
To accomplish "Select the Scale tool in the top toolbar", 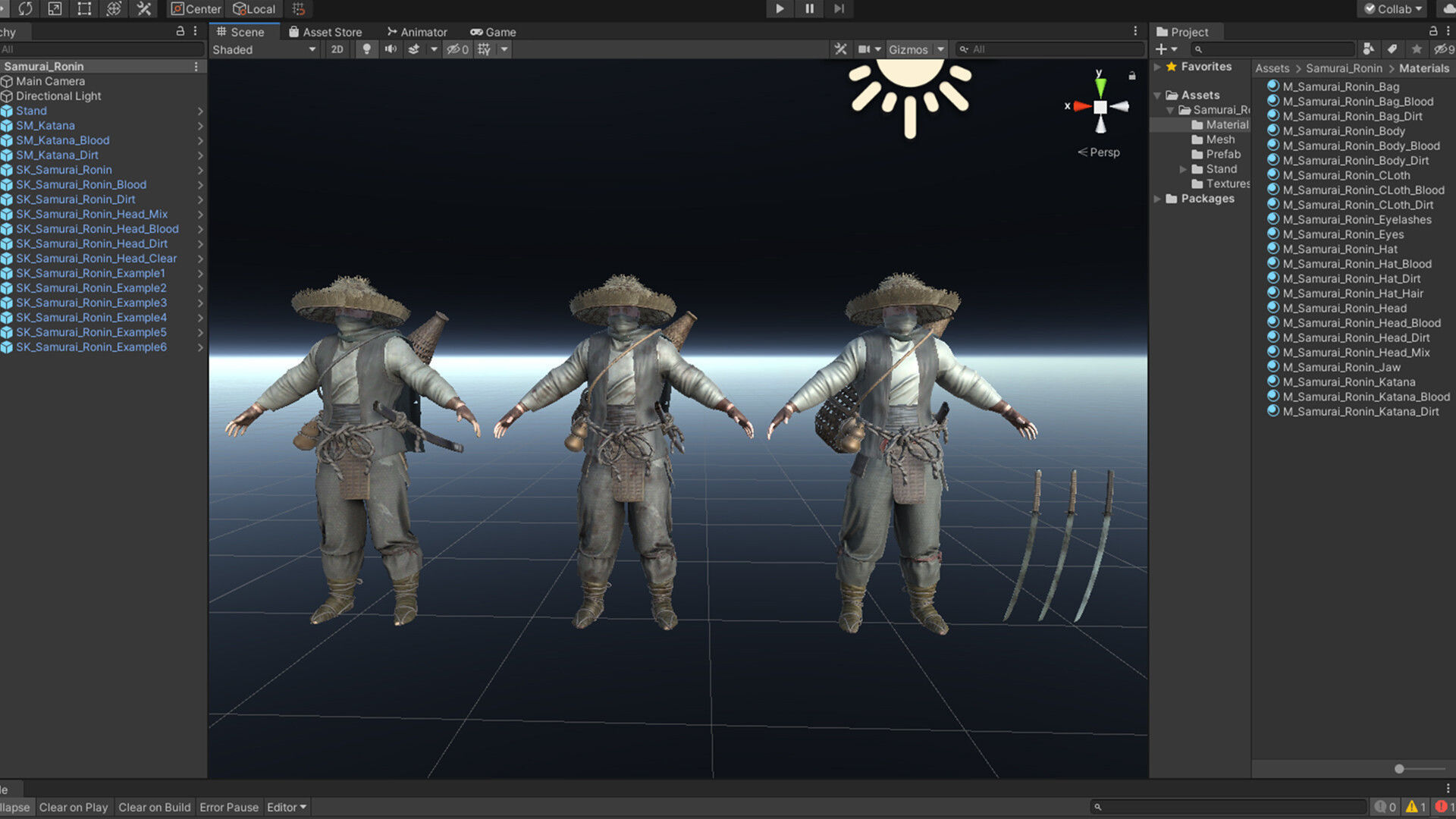I will (x=55, y=8).
